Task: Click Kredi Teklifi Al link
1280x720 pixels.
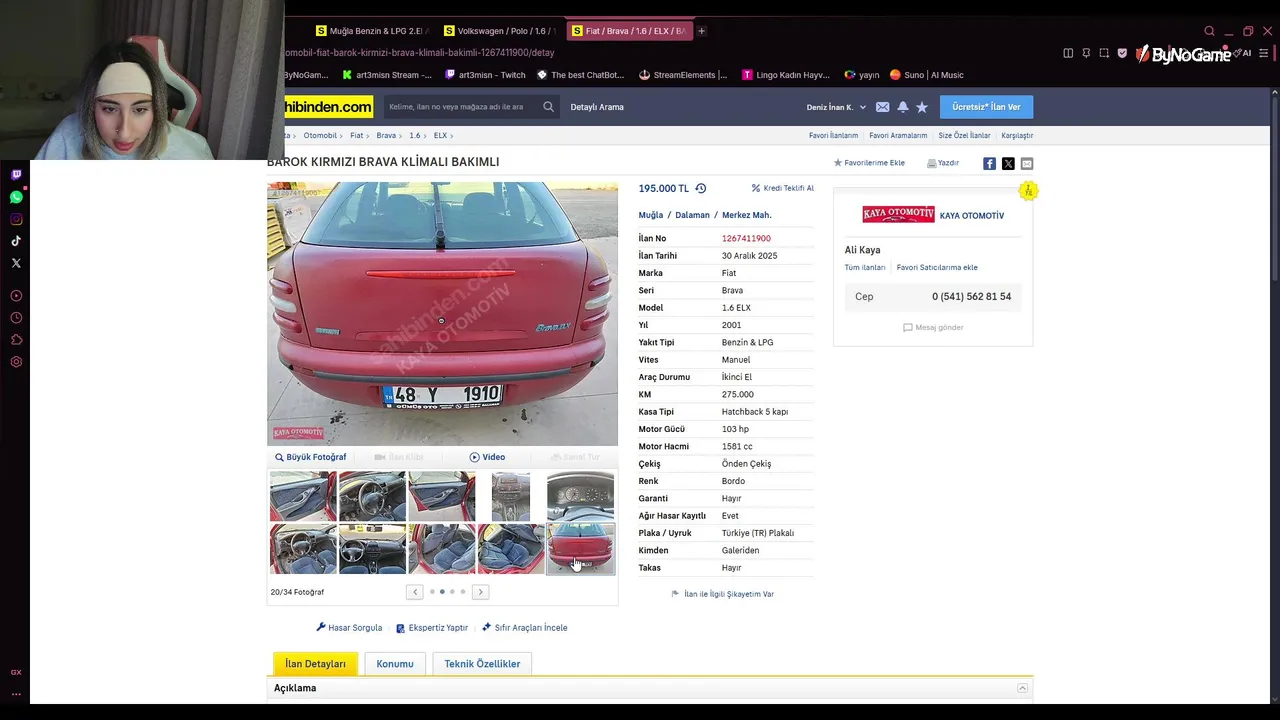Action: pos(783,188)
